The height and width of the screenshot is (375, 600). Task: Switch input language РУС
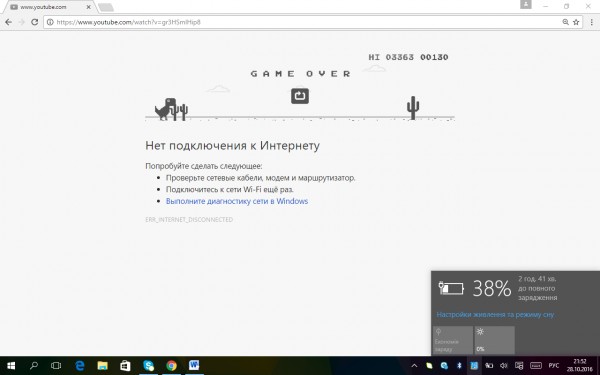(x=554, y=366)
